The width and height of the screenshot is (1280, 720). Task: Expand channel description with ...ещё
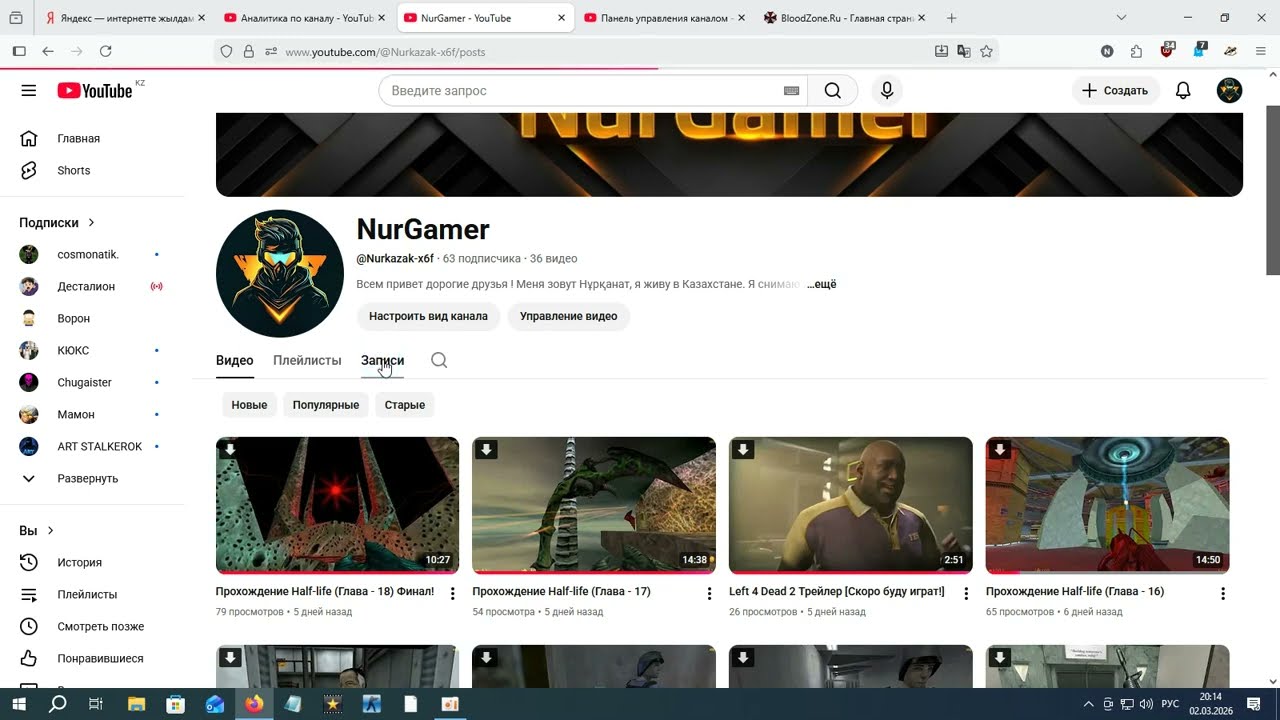point(822,285)
